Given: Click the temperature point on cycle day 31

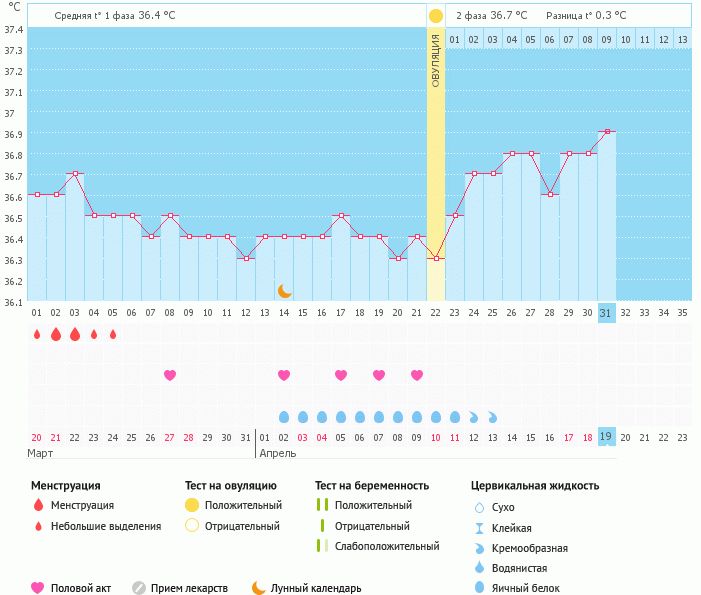Looking at the screenshot, I should pos(606,131).
